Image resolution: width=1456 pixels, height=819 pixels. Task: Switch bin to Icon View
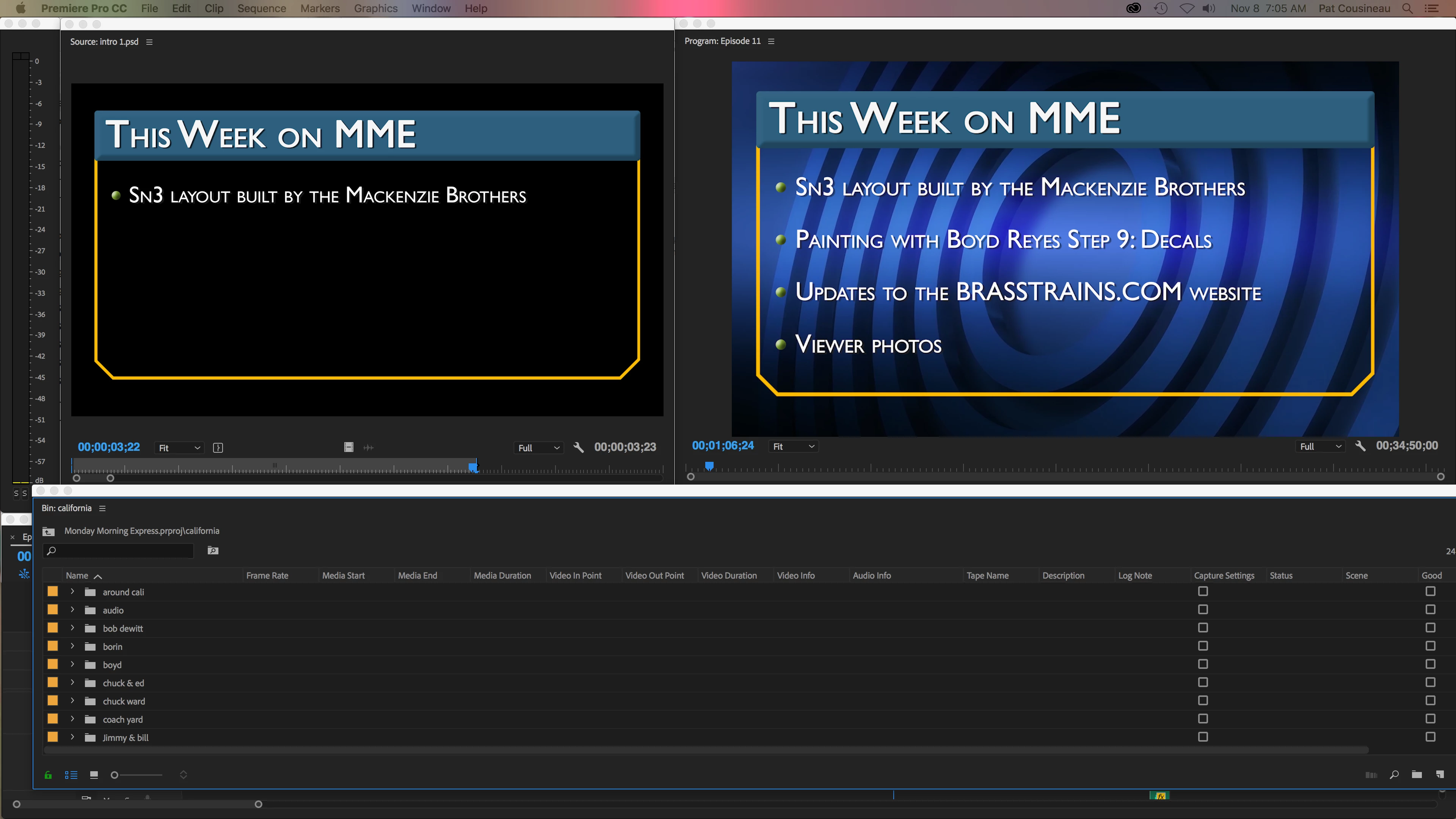click(x=94, y=775)
